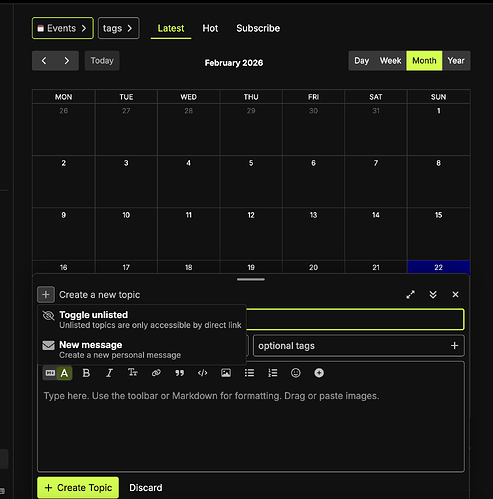
Task: Switch to the Latest tab
Action: pos(171,28)
